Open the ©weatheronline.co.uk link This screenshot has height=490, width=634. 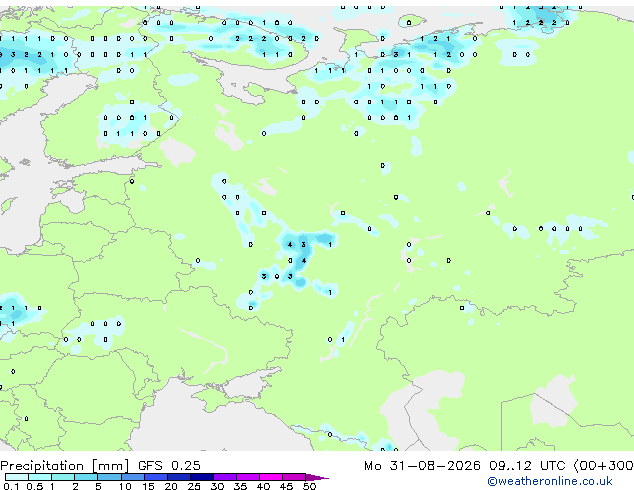pos(550,481)
